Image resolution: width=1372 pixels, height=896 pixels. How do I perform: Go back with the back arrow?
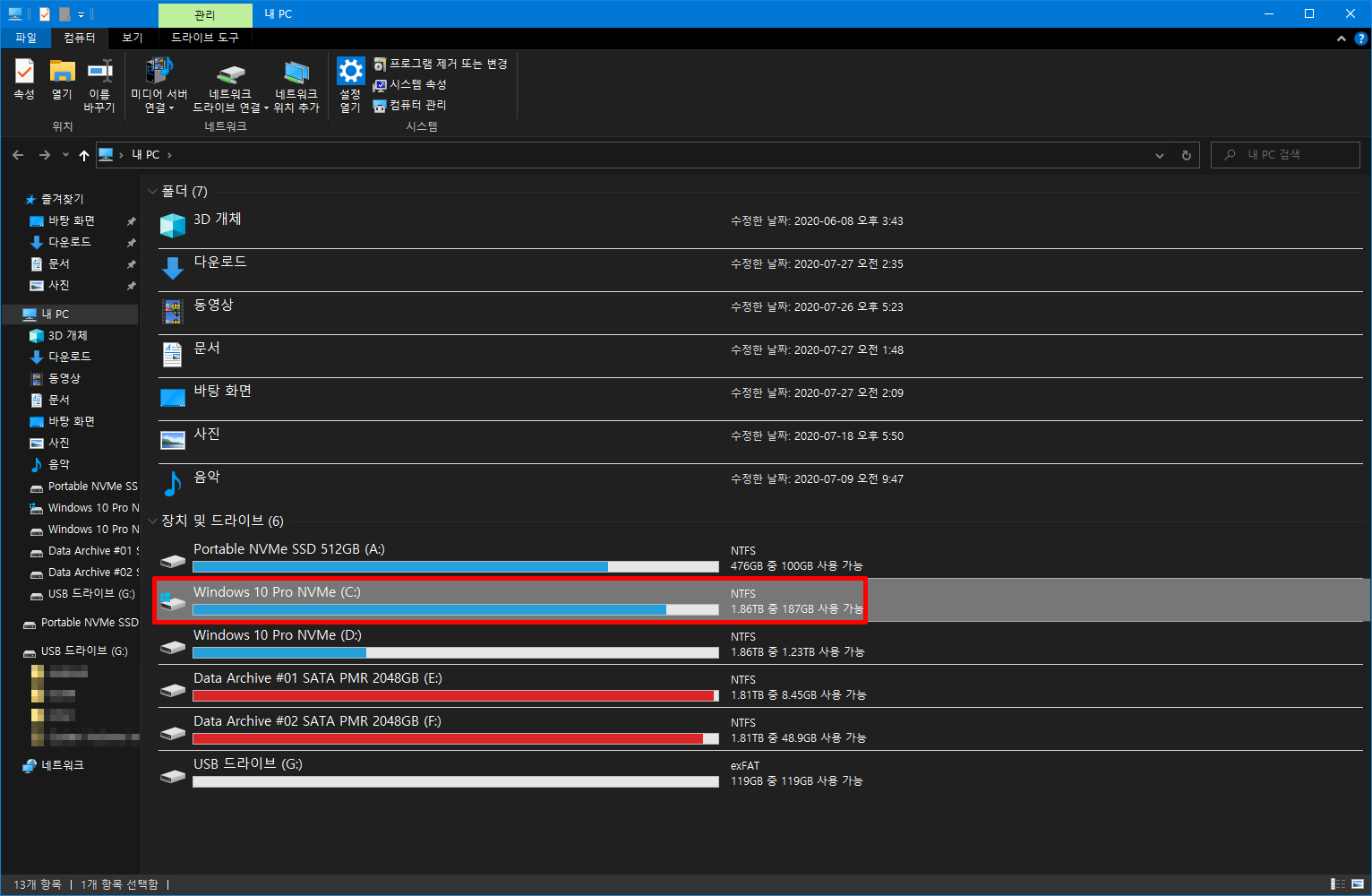tap(18, 155)
